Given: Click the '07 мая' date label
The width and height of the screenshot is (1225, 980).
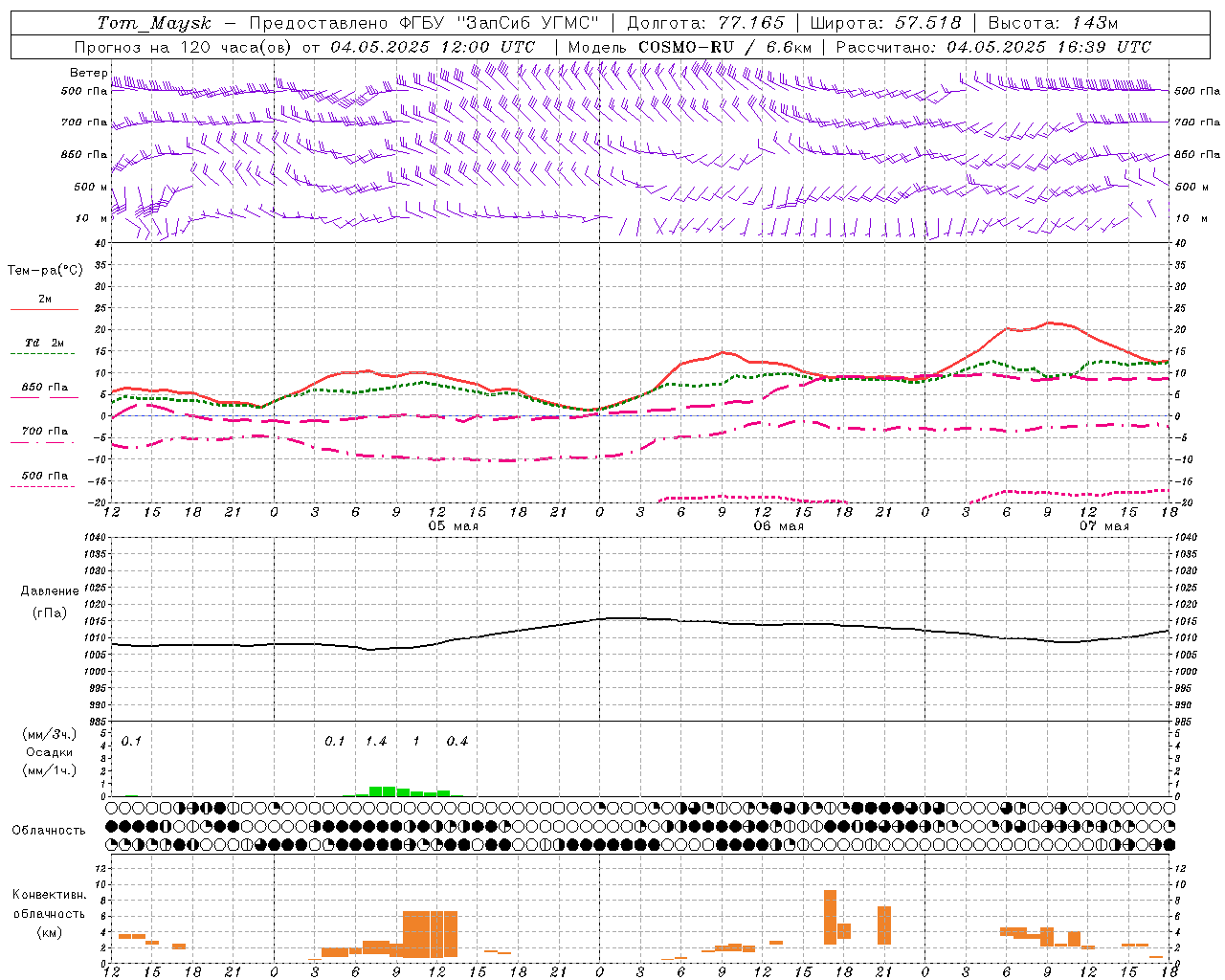Looking at the screenshot, I should (1104, 526).
